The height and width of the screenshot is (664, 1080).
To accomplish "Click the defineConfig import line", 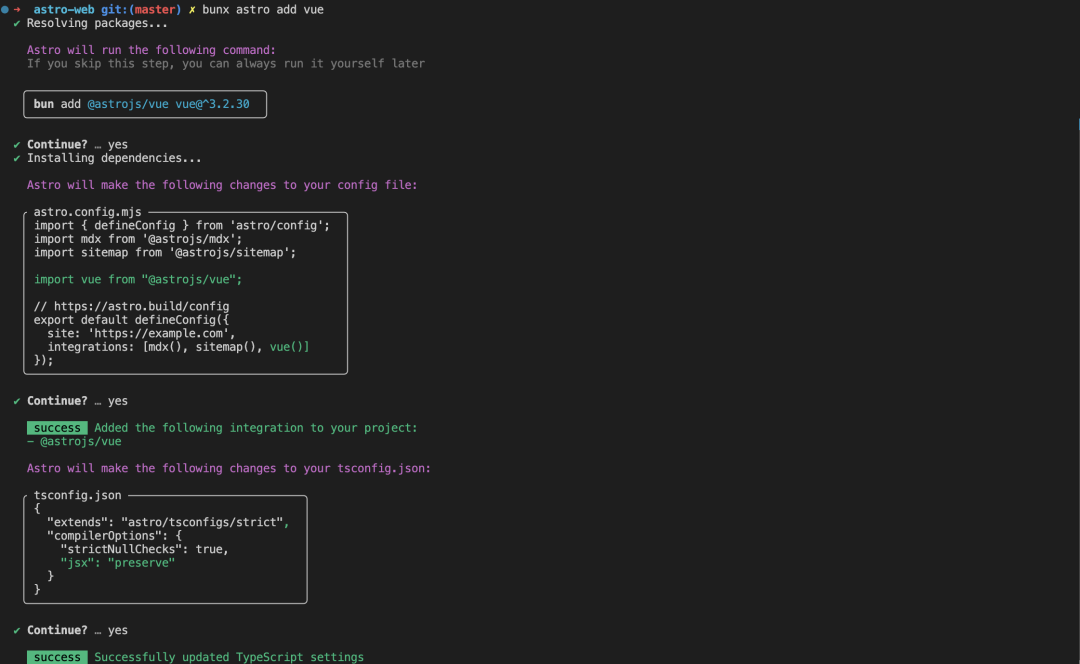I will pyautogui.click(x=182, y=226).
